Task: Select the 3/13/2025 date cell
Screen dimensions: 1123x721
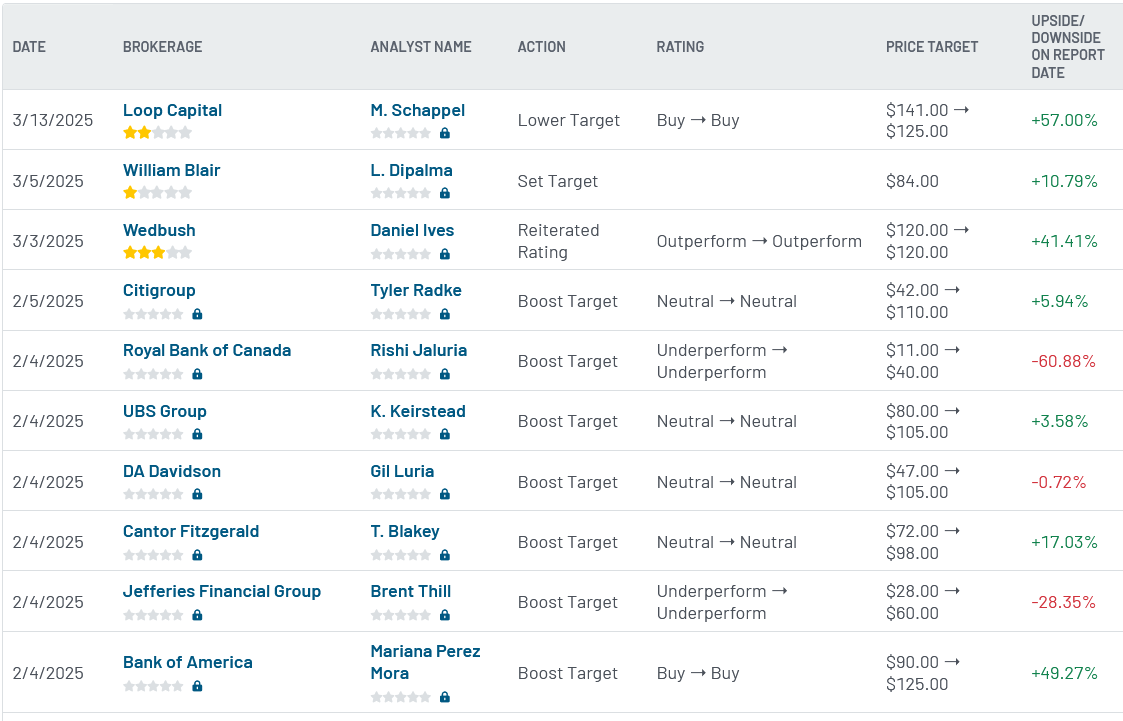Action: (53, 120)
